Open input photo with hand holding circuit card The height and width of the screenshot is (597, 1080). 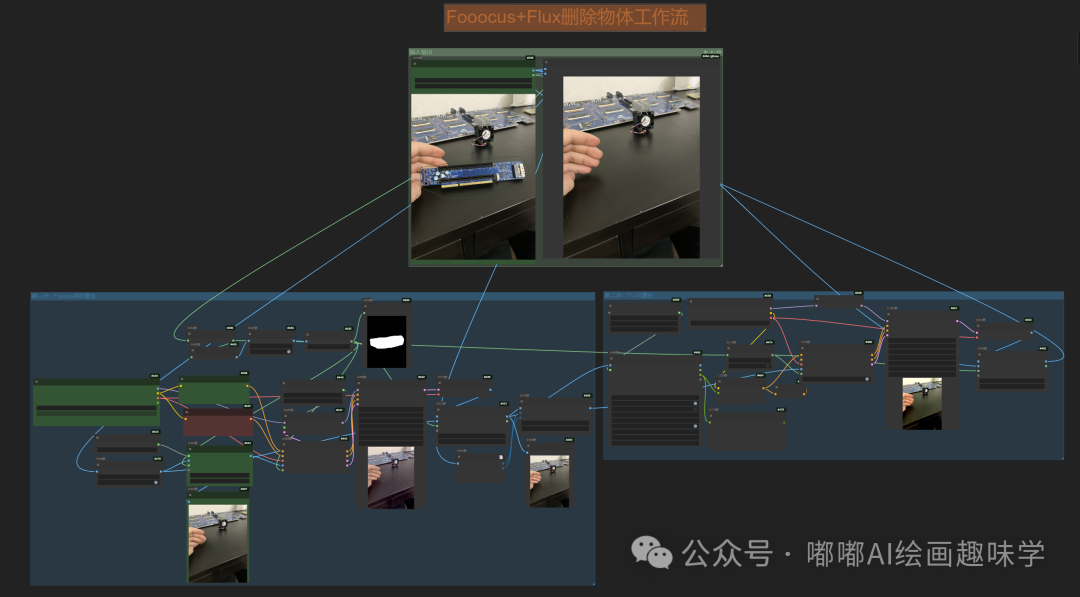473,177
